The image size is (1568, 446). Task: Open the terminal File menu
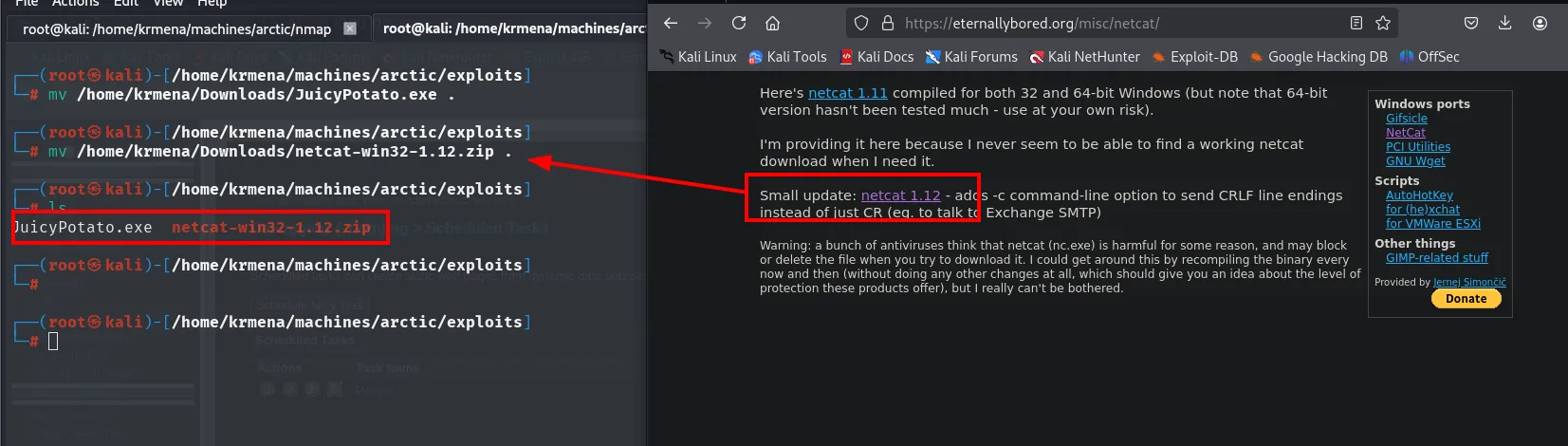(x=27, y=3)
